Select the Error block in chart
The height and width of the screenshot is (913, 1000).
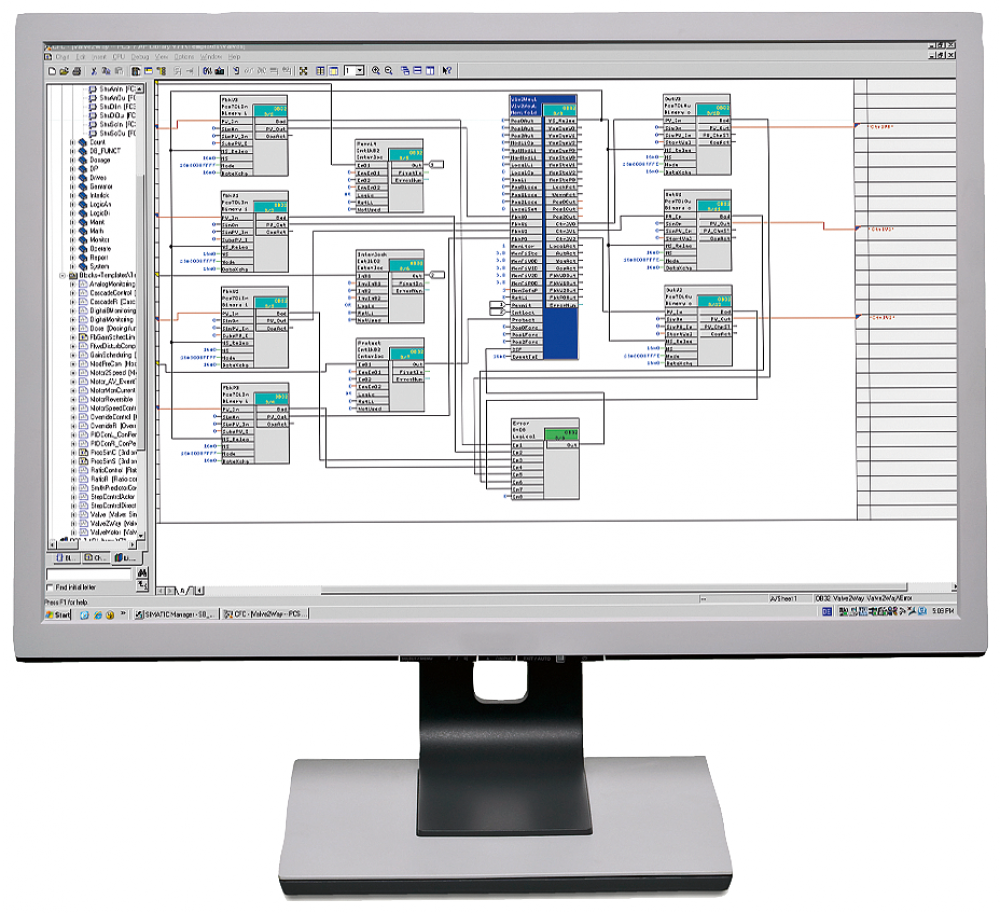point(545,459)
